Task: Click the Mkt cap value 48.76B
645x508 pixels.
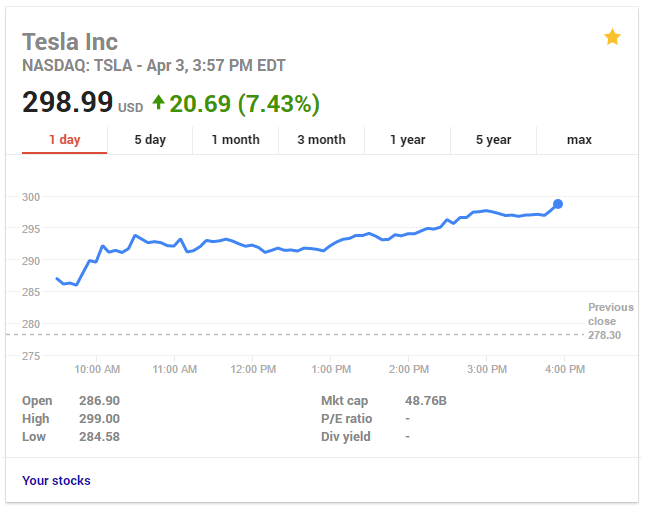Action: point(426,400)
